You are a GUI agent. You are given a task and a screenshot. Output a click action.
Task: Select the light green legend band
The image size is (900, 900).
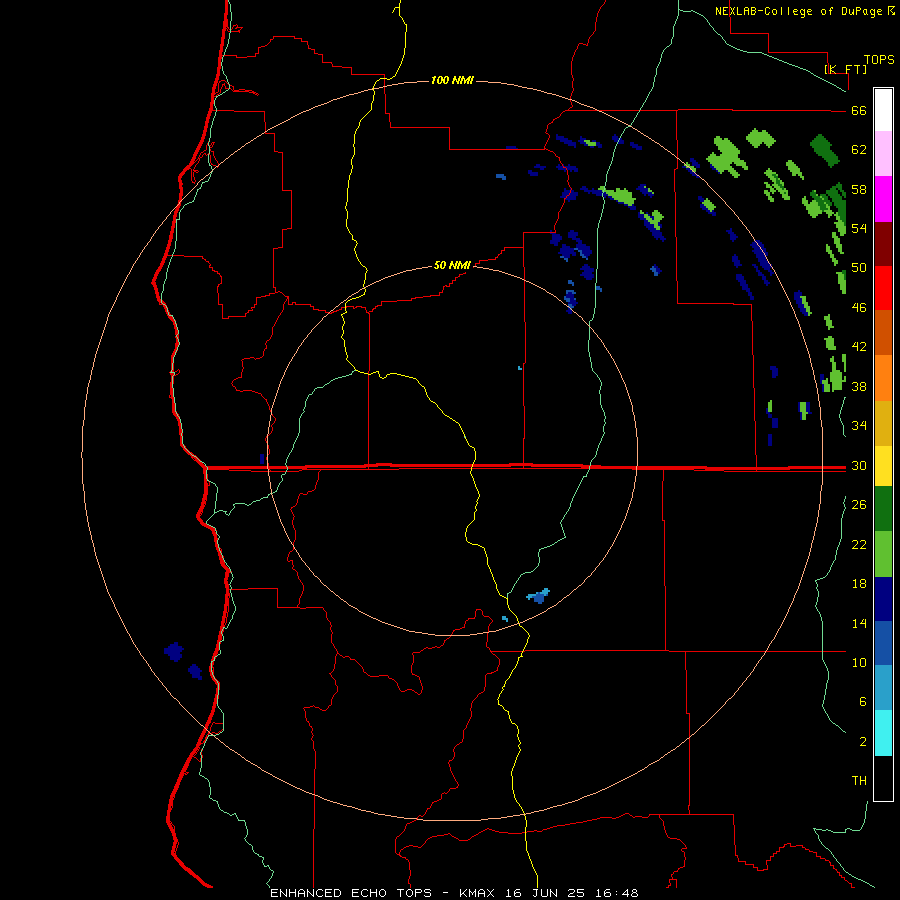point(883,554)
